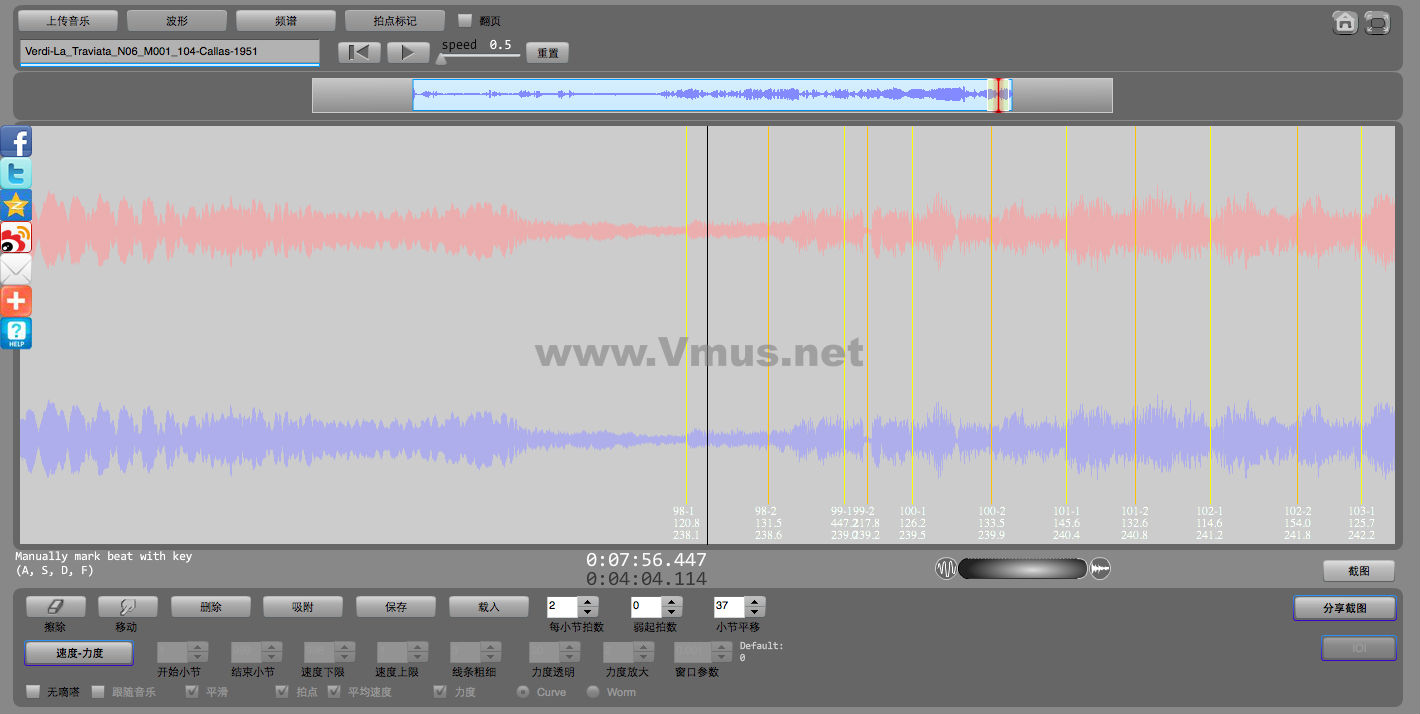Click the playback speed slider
The height and width of the screenshot is (714, 1420).
tap(480, 57)
